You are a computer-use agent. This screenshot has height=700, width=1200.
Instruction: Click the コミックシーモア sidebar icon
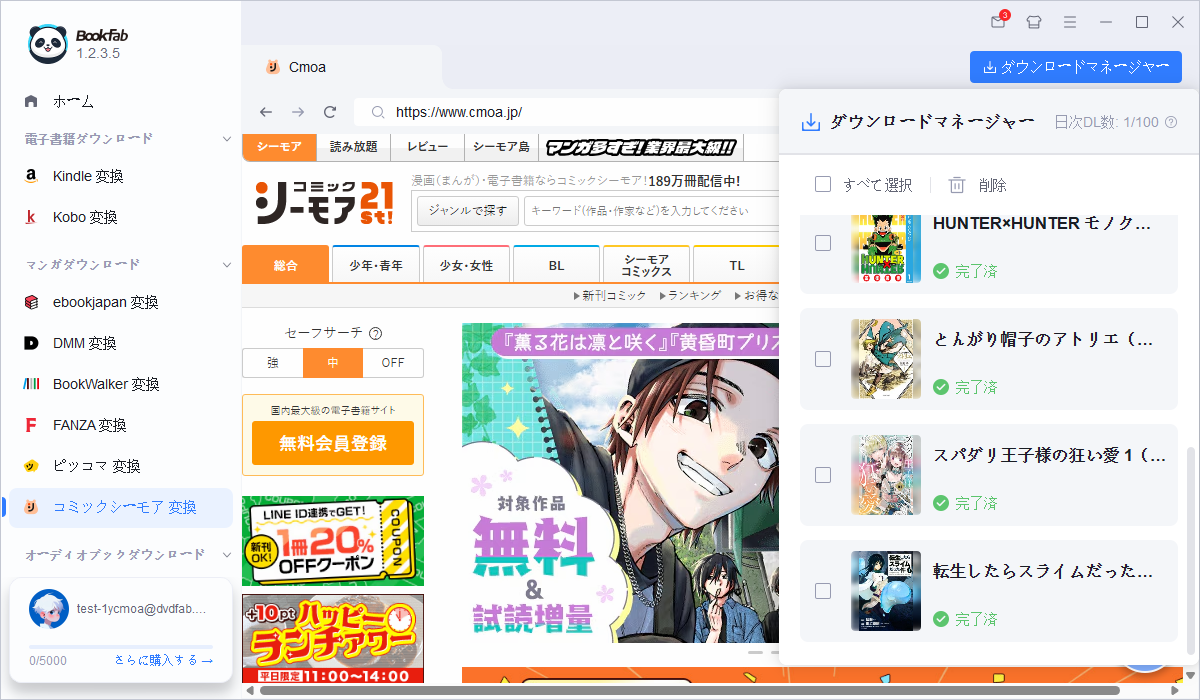click(x=31, y=507)
